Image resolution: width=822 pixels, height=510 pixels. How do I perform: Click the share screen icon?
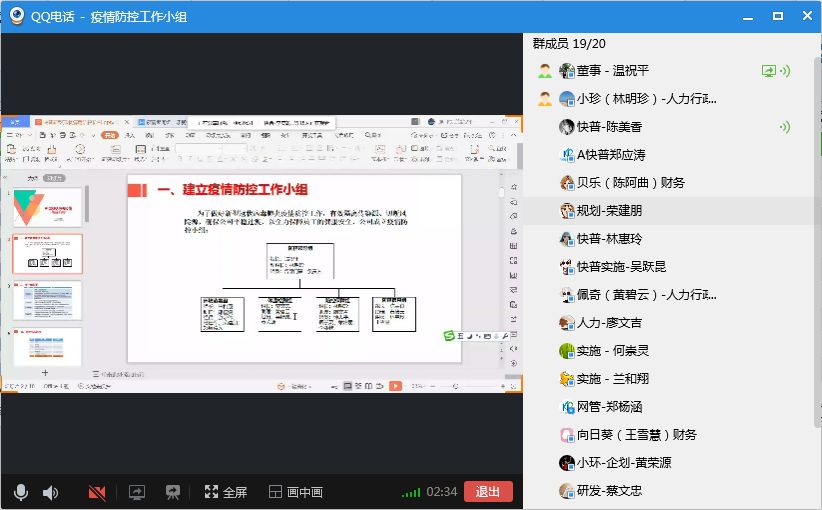pos(137,492)
